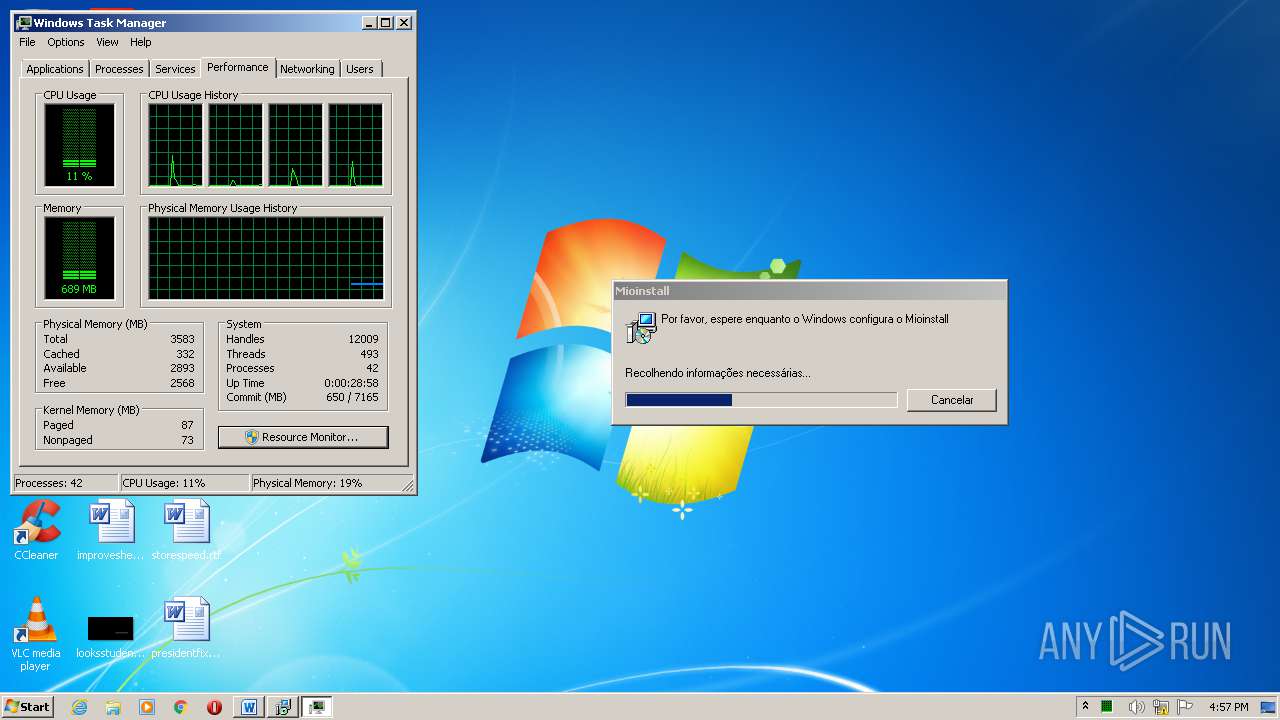Viewport: 1280px width, 720px height.
Task: Select the VLC media player shortcut
Action: tap(36, 634)
